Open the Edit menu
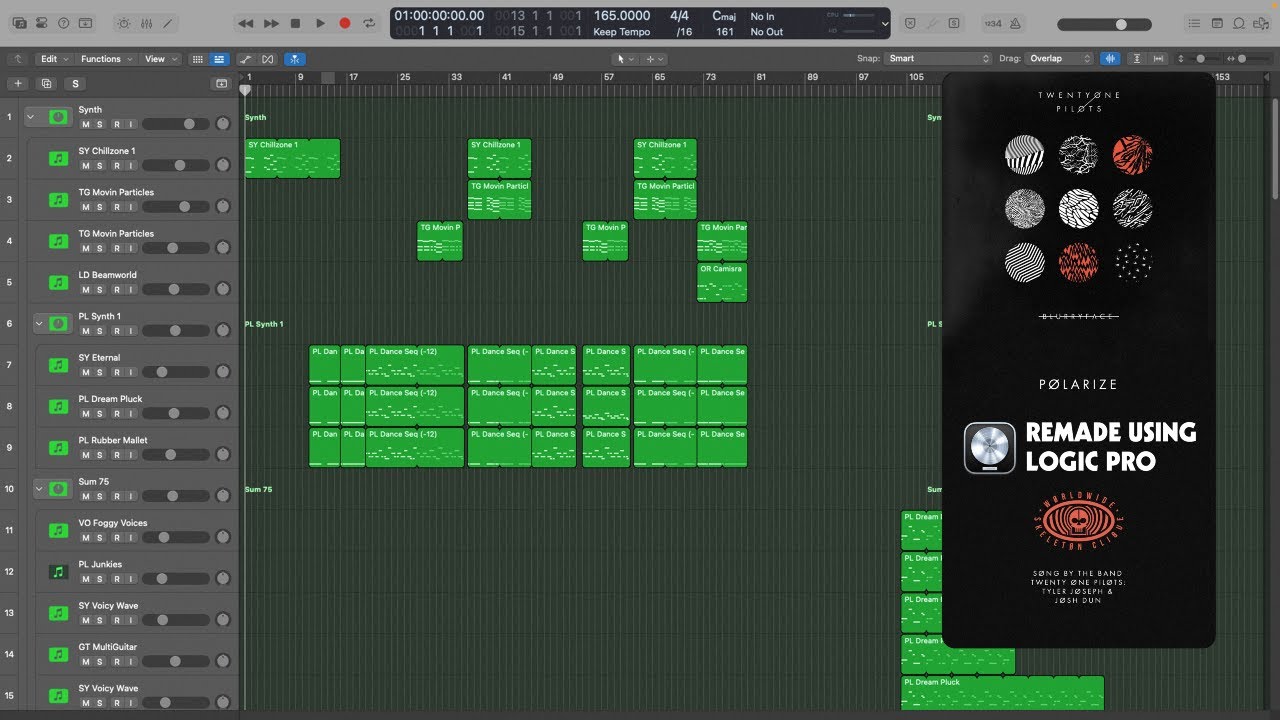 (x=53, y=59)
